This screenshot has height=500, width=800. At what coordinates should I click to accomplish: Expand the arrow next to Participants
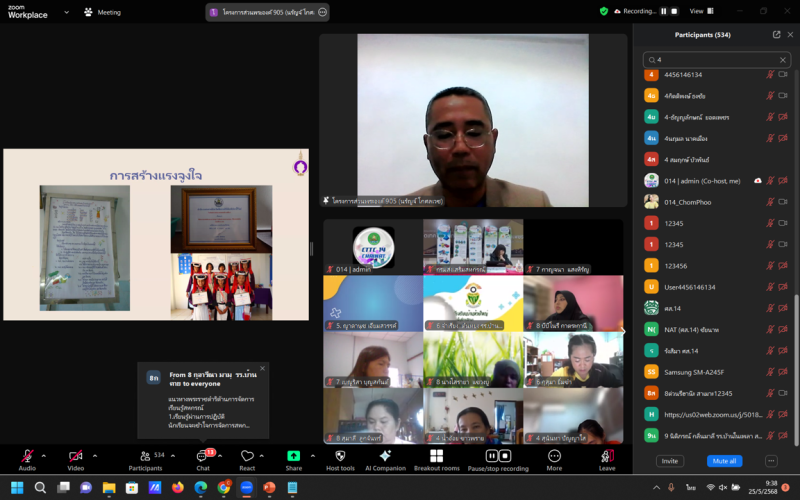(x=172, y=456)
